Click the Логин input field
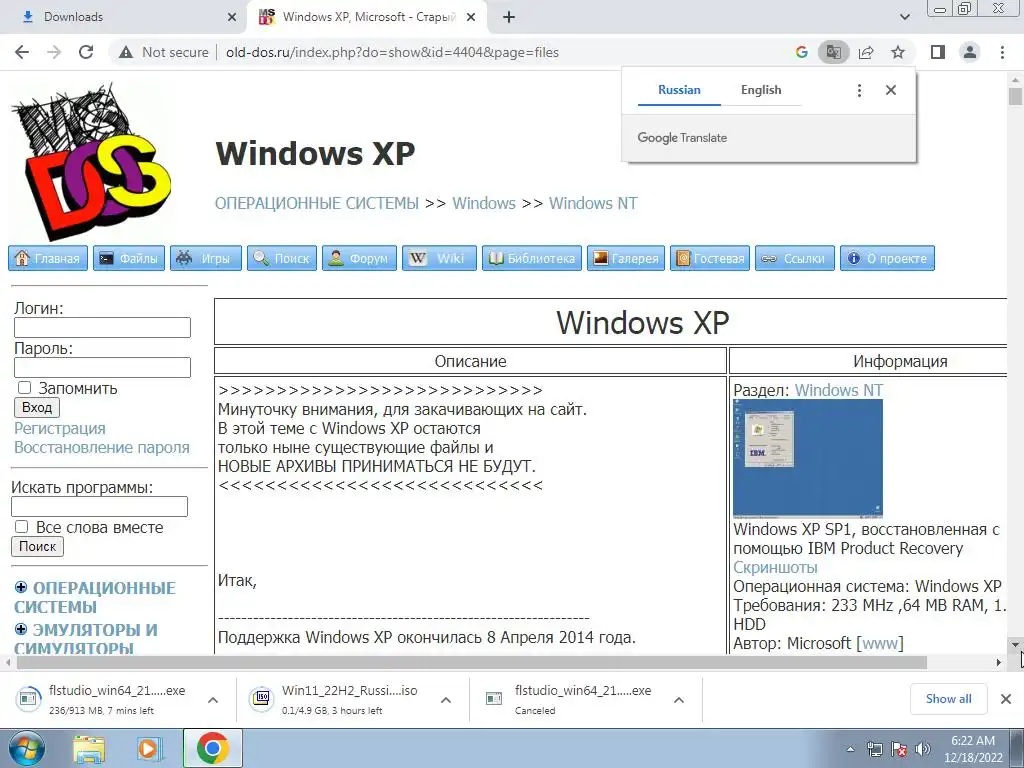1024x768 pixels. (103, 327)
